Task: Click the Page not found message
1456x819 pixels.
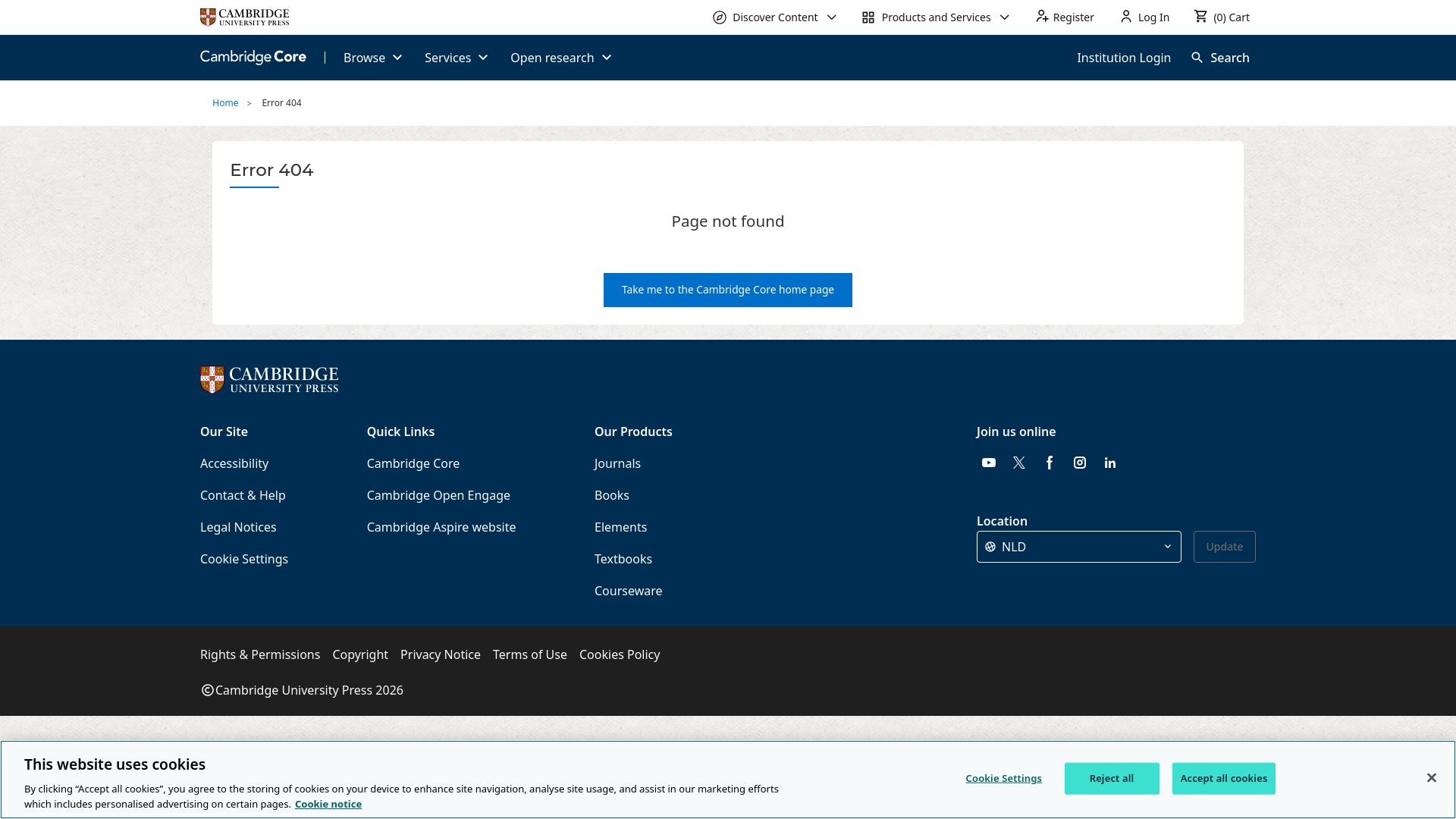Action: (x=728, y=221)
